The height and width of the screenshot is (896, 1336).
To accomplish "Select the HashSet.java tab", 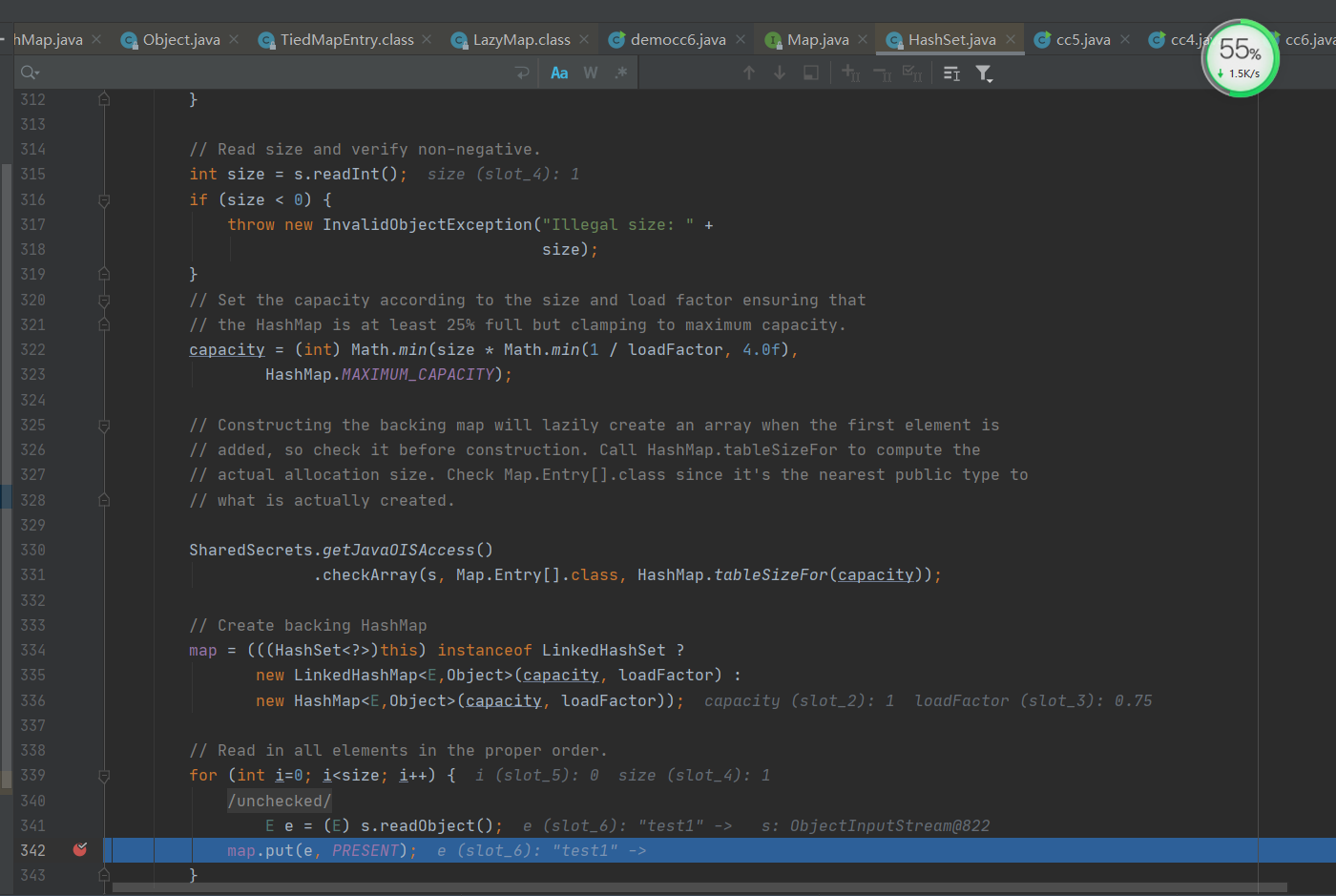I will pos(951,39).
